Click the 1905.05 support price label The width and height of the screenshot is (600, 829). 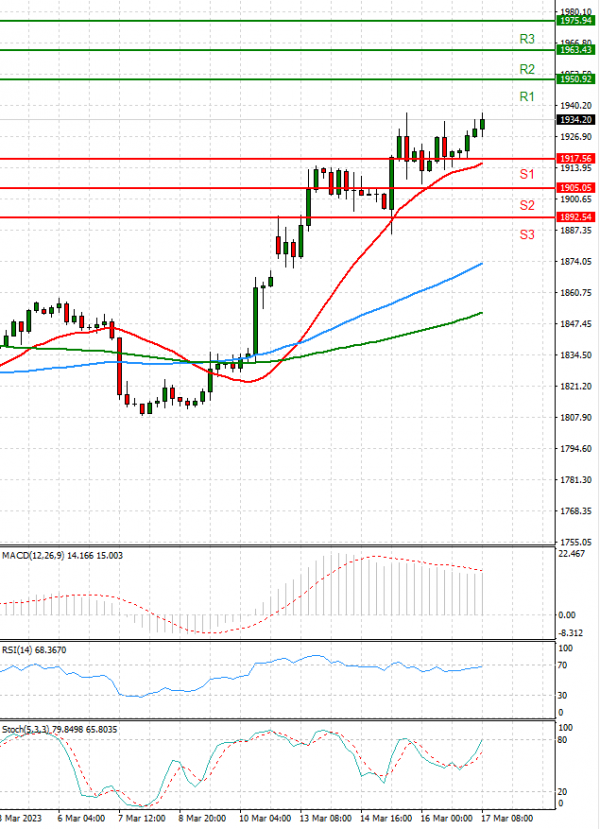[576, 188]
